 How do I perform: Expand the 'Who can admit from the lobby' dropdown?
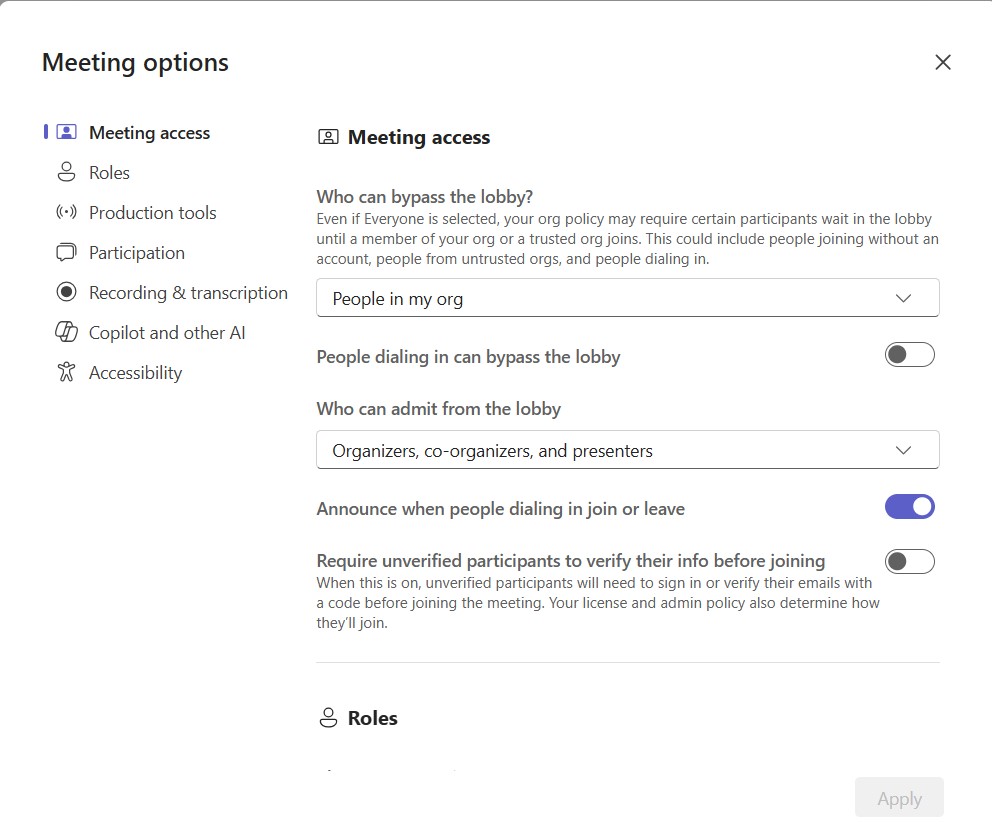click(x=627, y=449)
